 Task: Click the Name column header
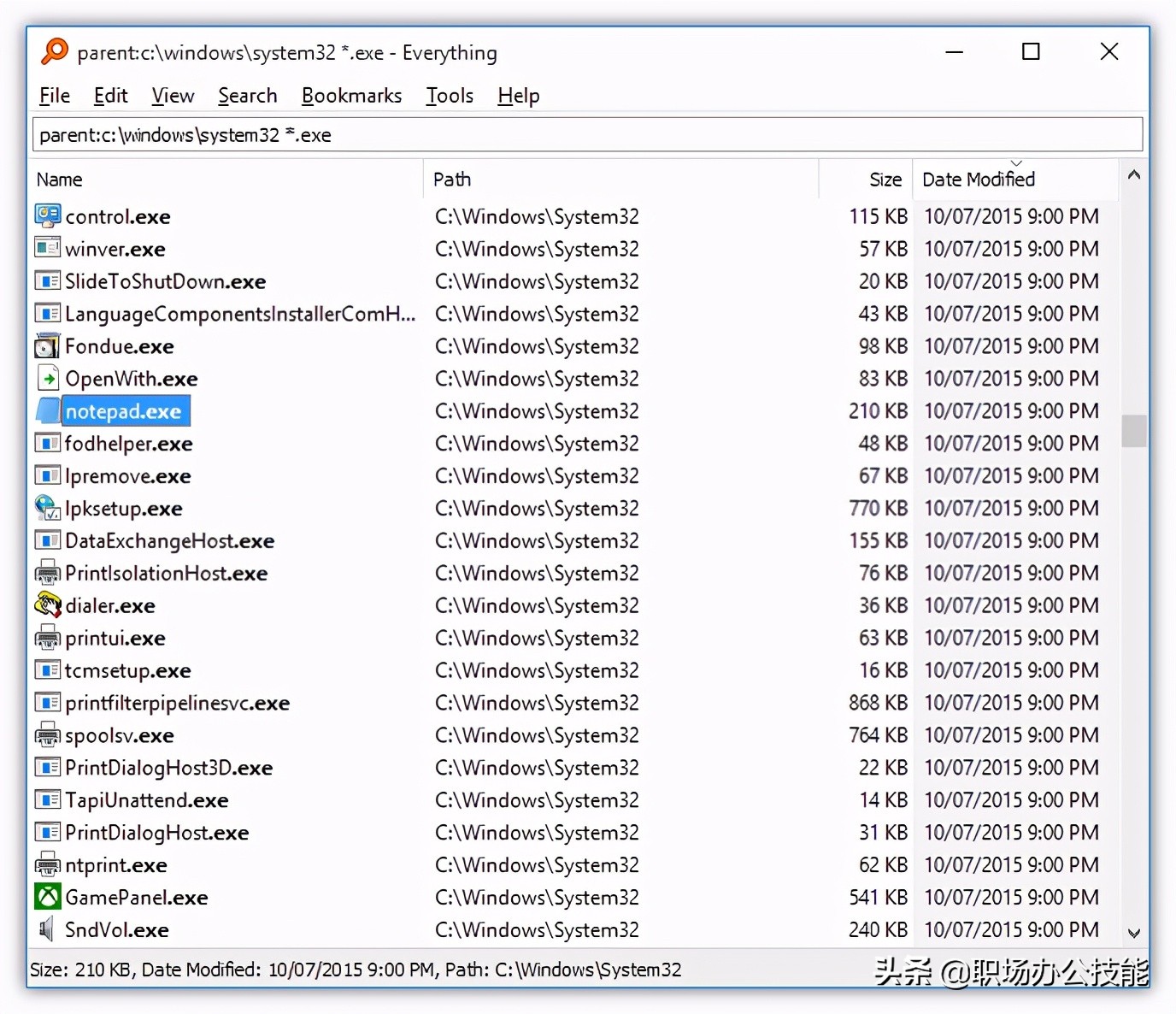(60, 180)
